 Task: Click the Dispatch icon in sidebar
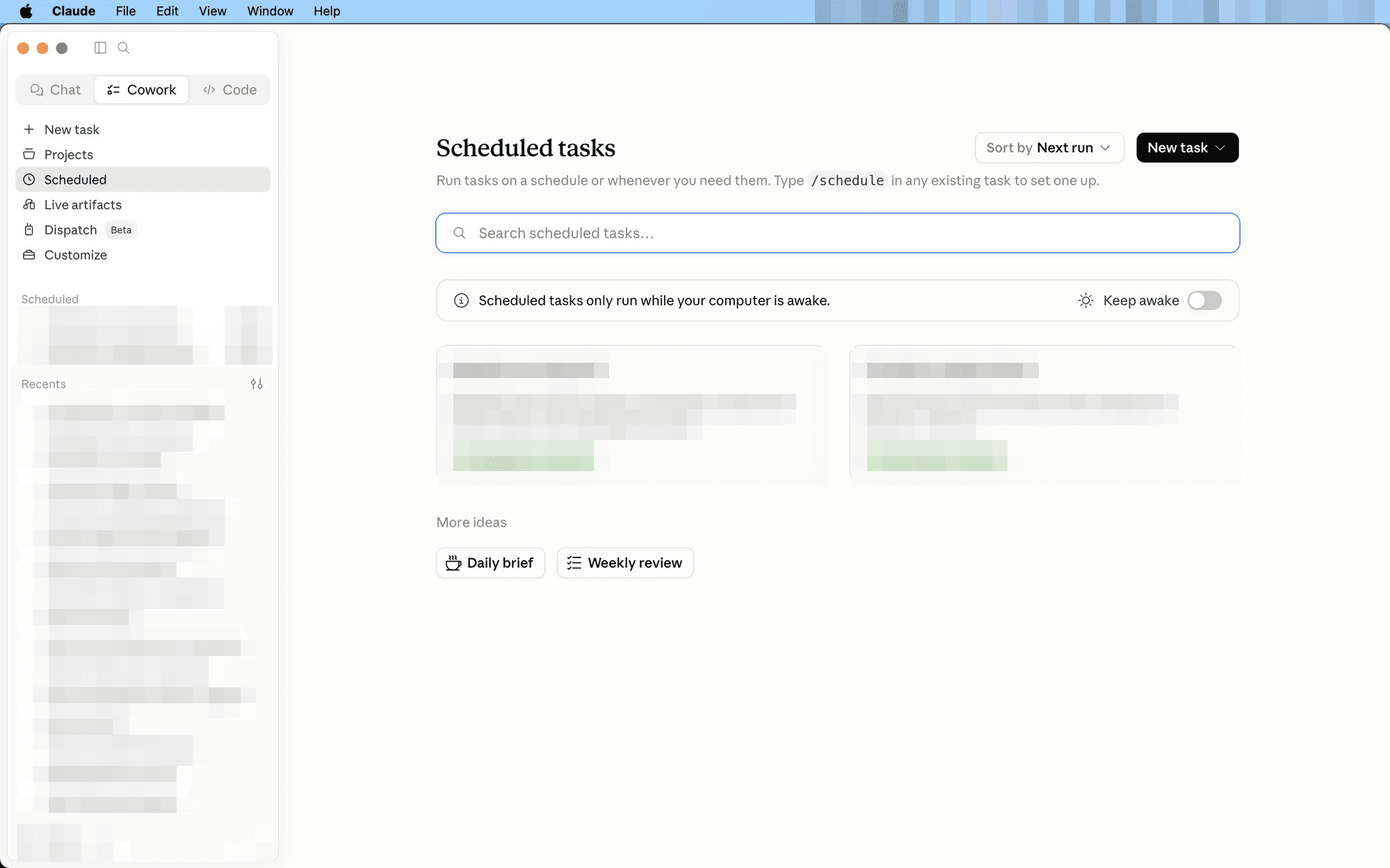coord(29,229)
